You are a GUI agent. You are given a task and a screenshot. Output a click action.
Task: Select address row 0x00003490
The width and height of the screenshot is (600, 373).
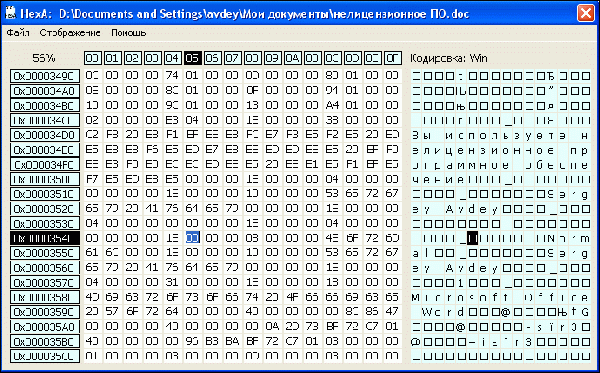point(45,76)
